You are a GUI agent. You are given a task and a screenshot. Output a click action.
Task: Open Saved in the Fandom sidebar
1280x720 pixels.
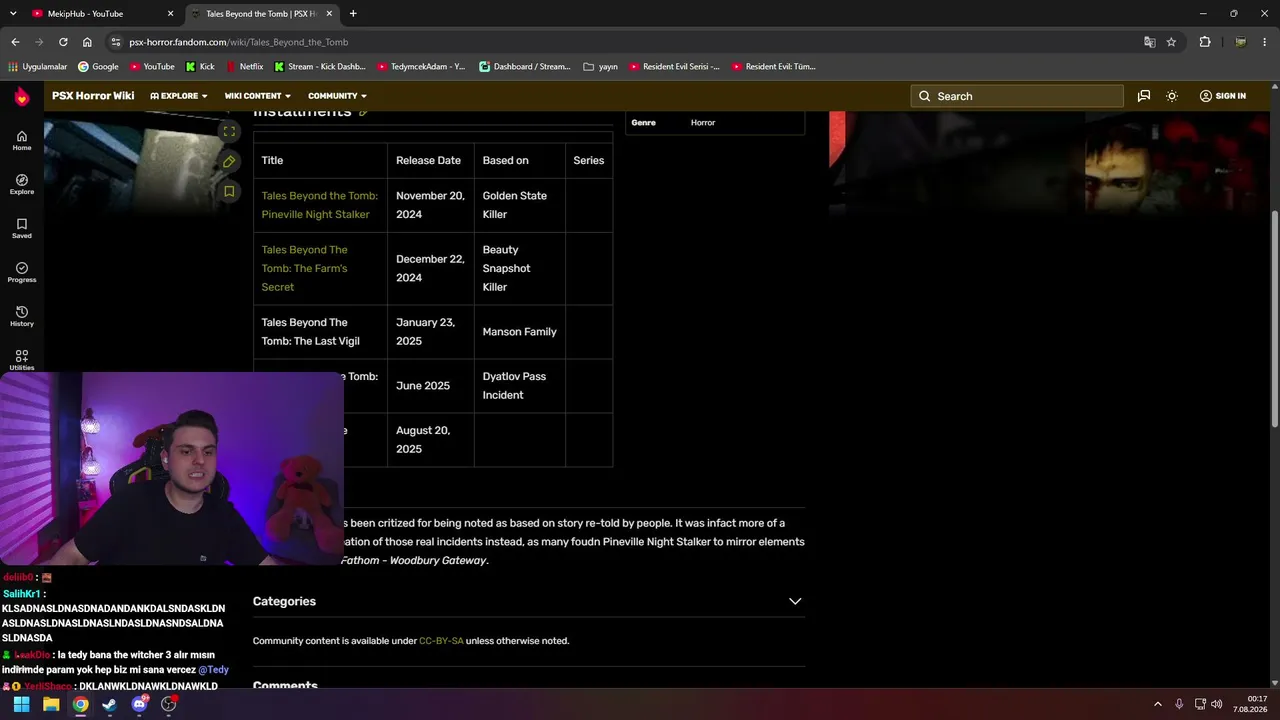click(x=22, y=228)
